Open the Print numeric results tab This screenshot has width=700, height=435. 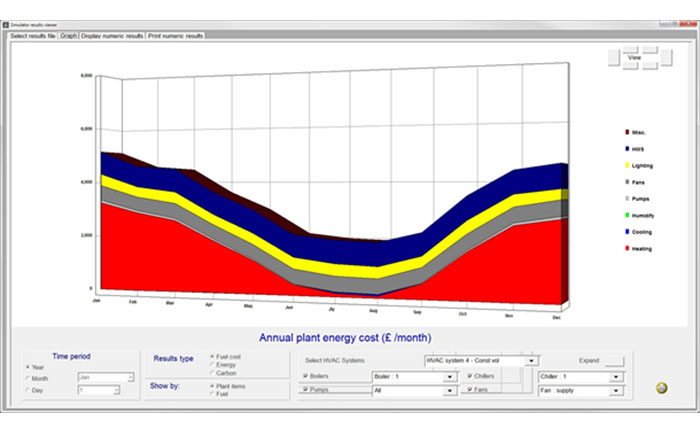click(x=175, y=36)
